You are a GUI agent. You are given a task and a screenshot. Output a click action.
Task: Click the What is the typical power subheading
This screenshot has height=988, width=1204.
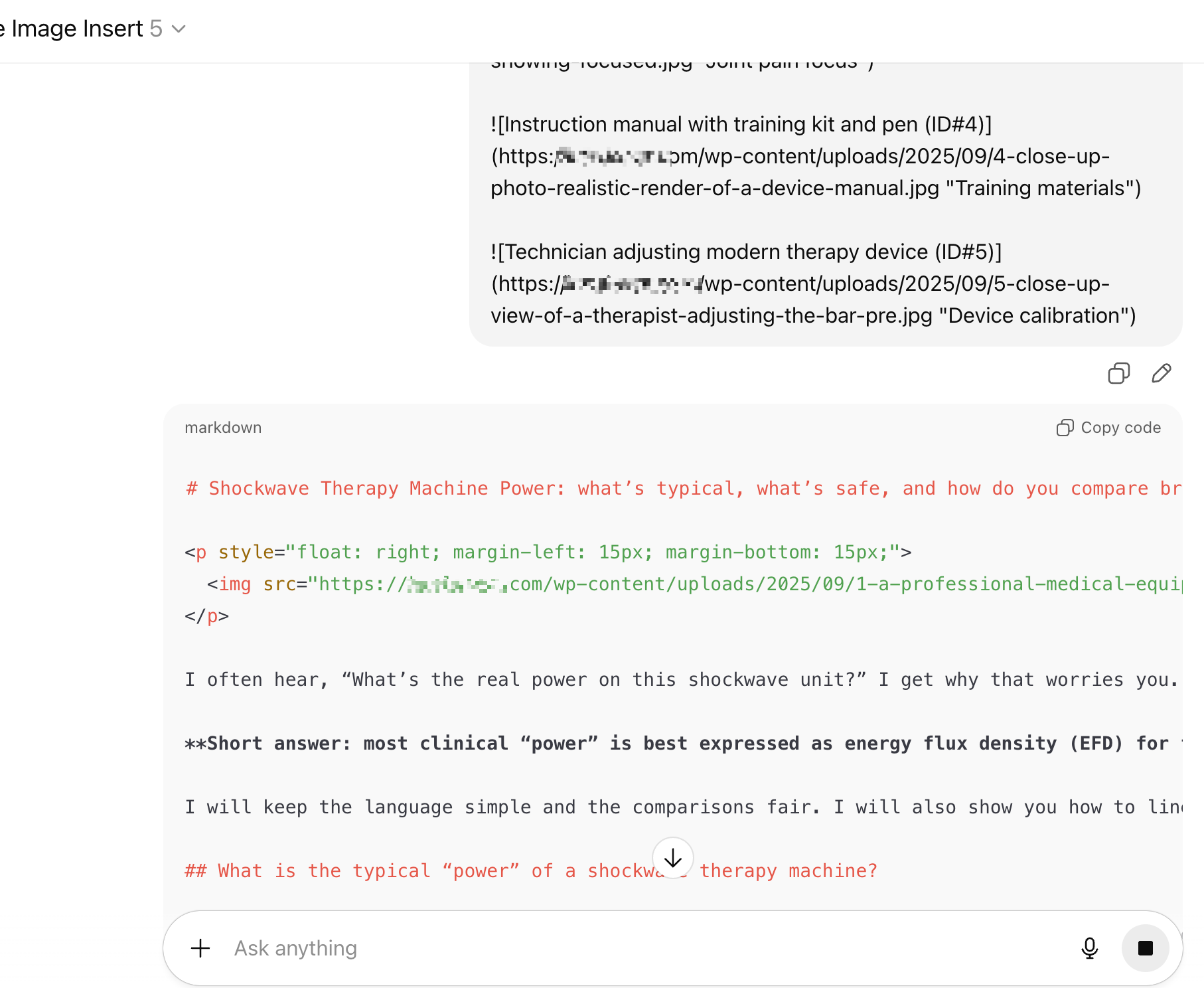[x=531, y=871]
